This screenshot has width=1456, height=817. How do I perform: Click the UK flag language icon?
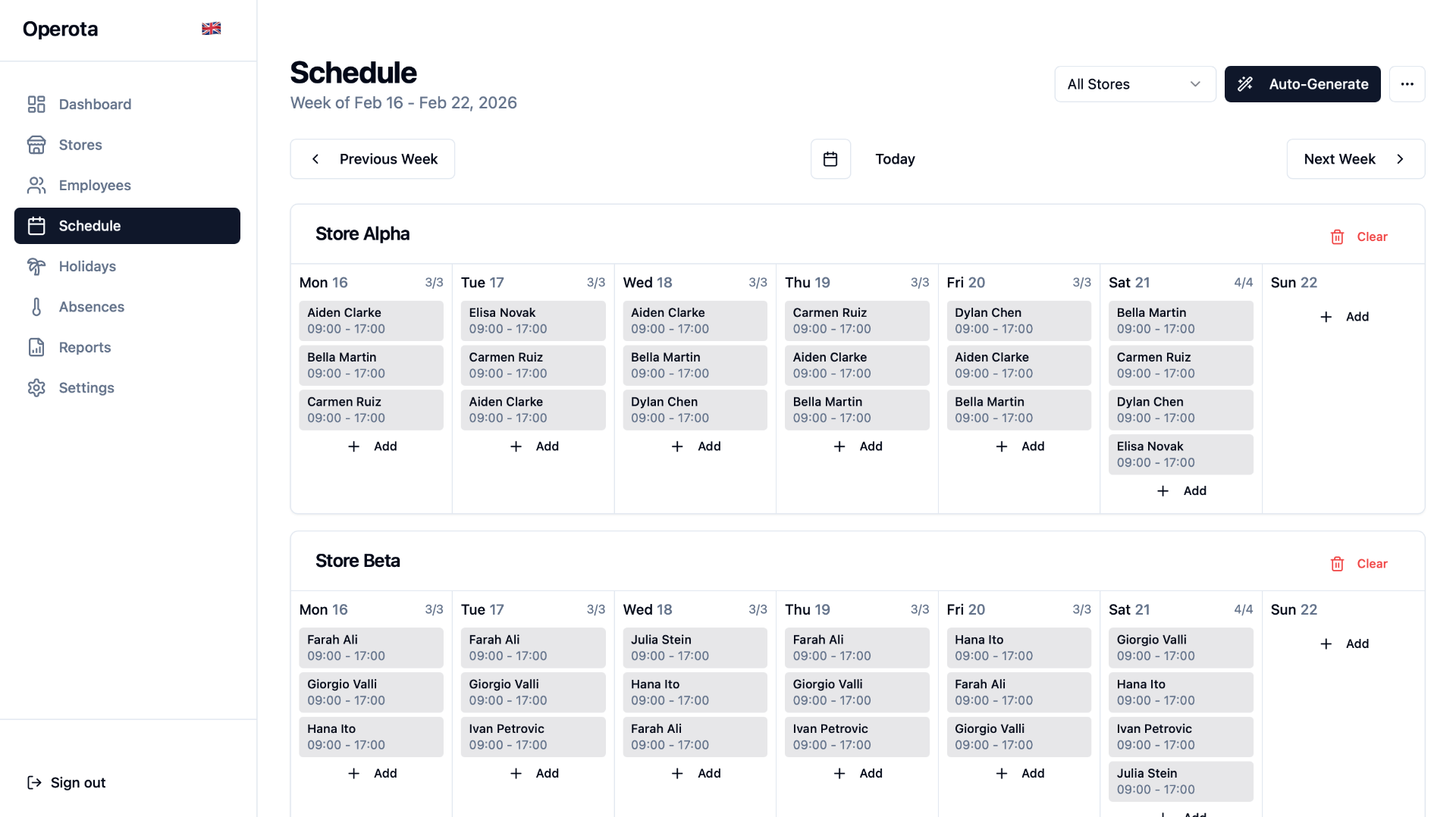click(211, 29)
